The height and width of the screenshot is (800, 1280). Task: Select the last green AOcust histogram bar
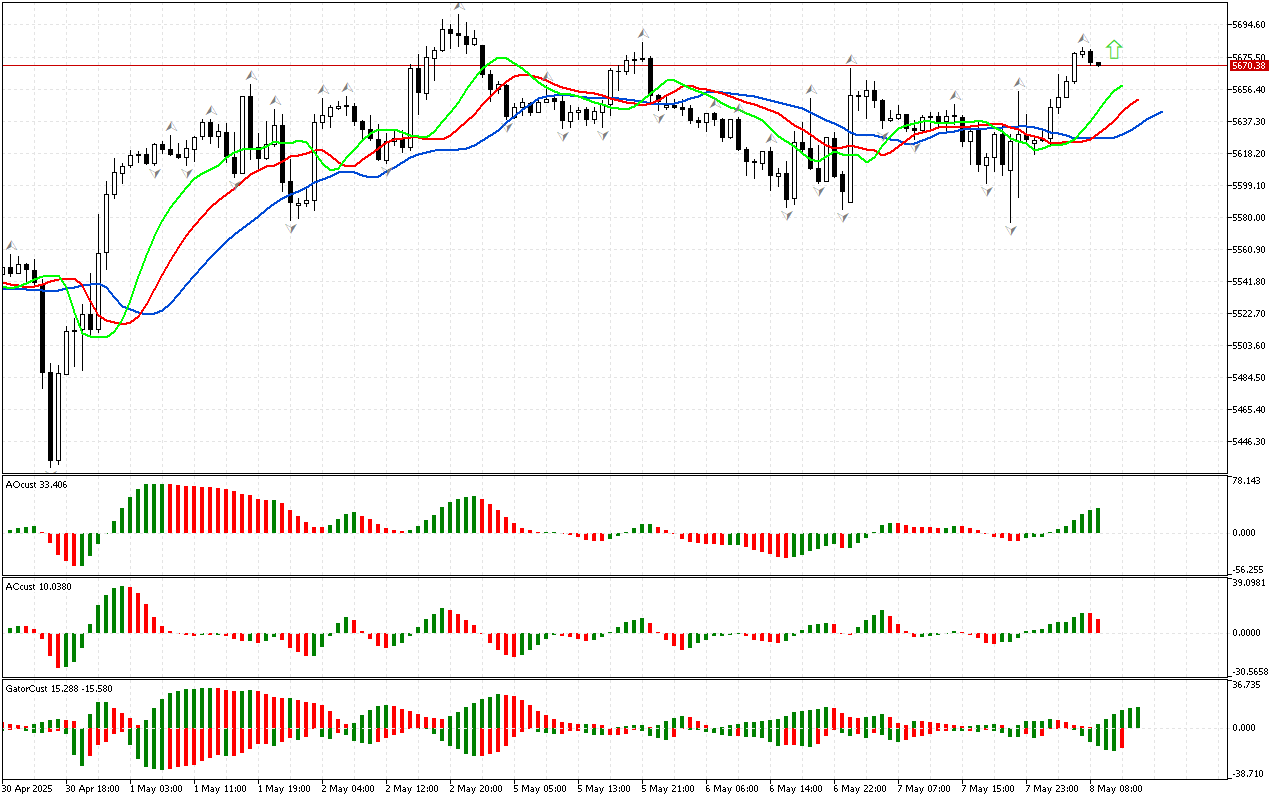(x=1098, y=520)
